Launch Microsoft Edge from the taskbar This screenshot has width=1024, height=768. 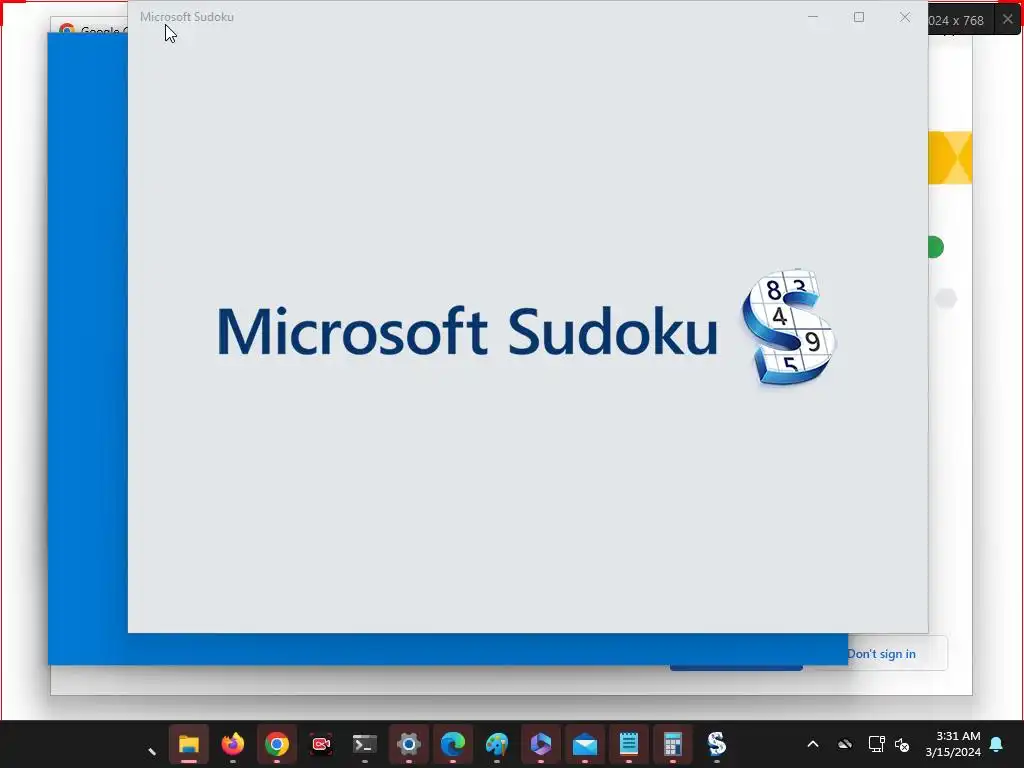(x=453, y=744)
